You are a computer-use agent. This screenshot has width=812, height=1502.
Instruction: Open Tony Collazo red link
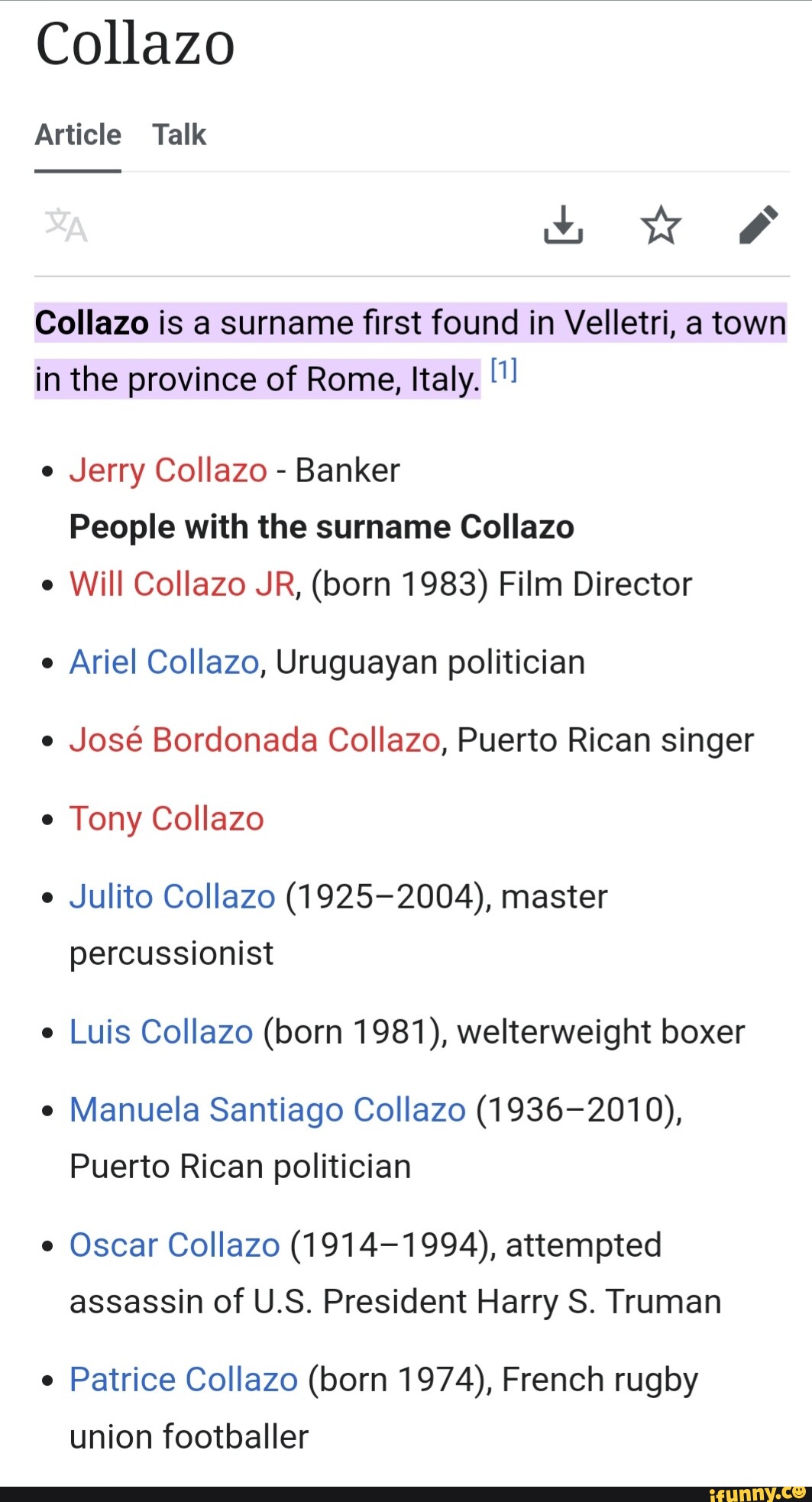click(x=167, y=819)
